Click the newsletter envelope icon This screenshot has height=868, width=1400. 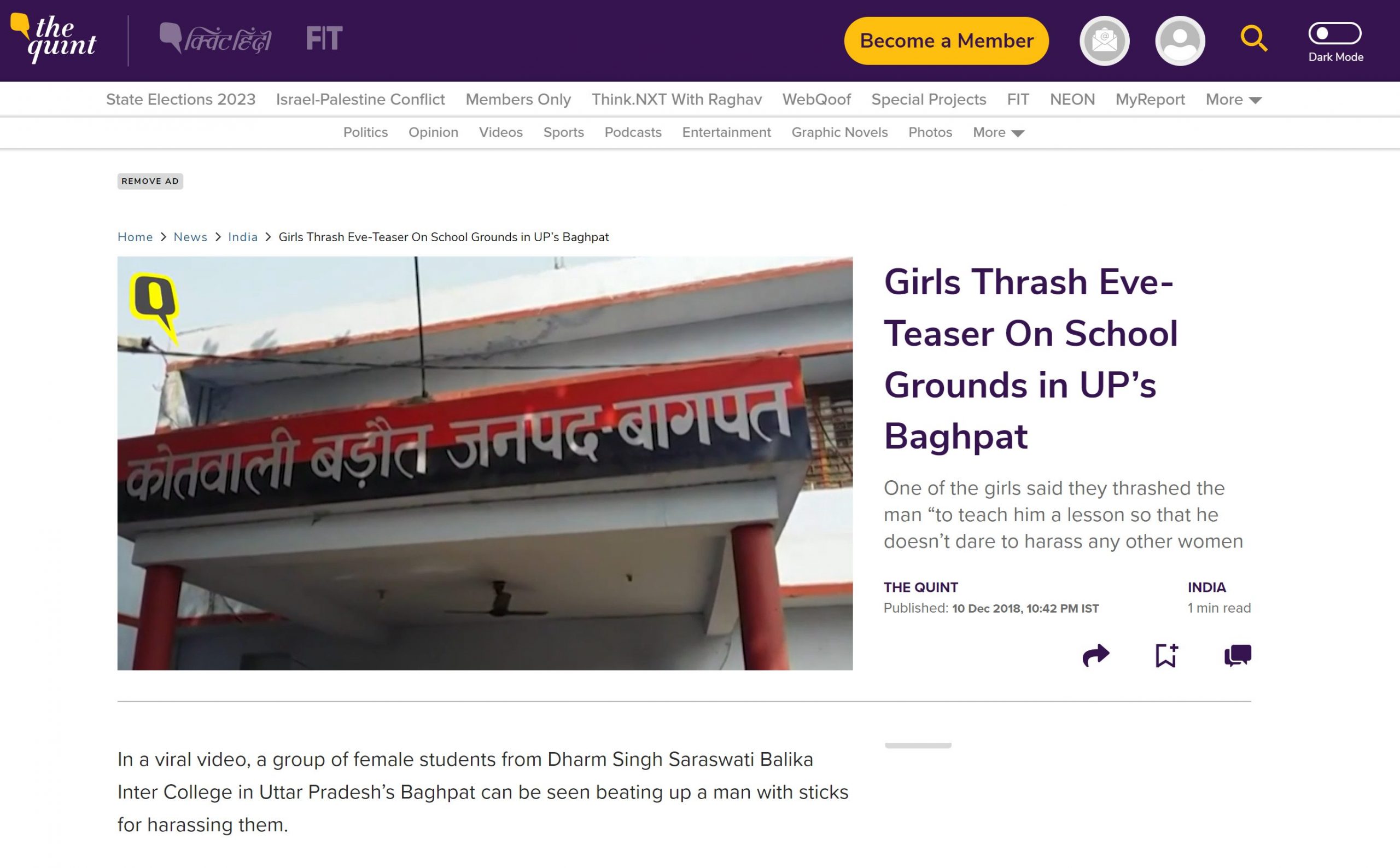1104,41
